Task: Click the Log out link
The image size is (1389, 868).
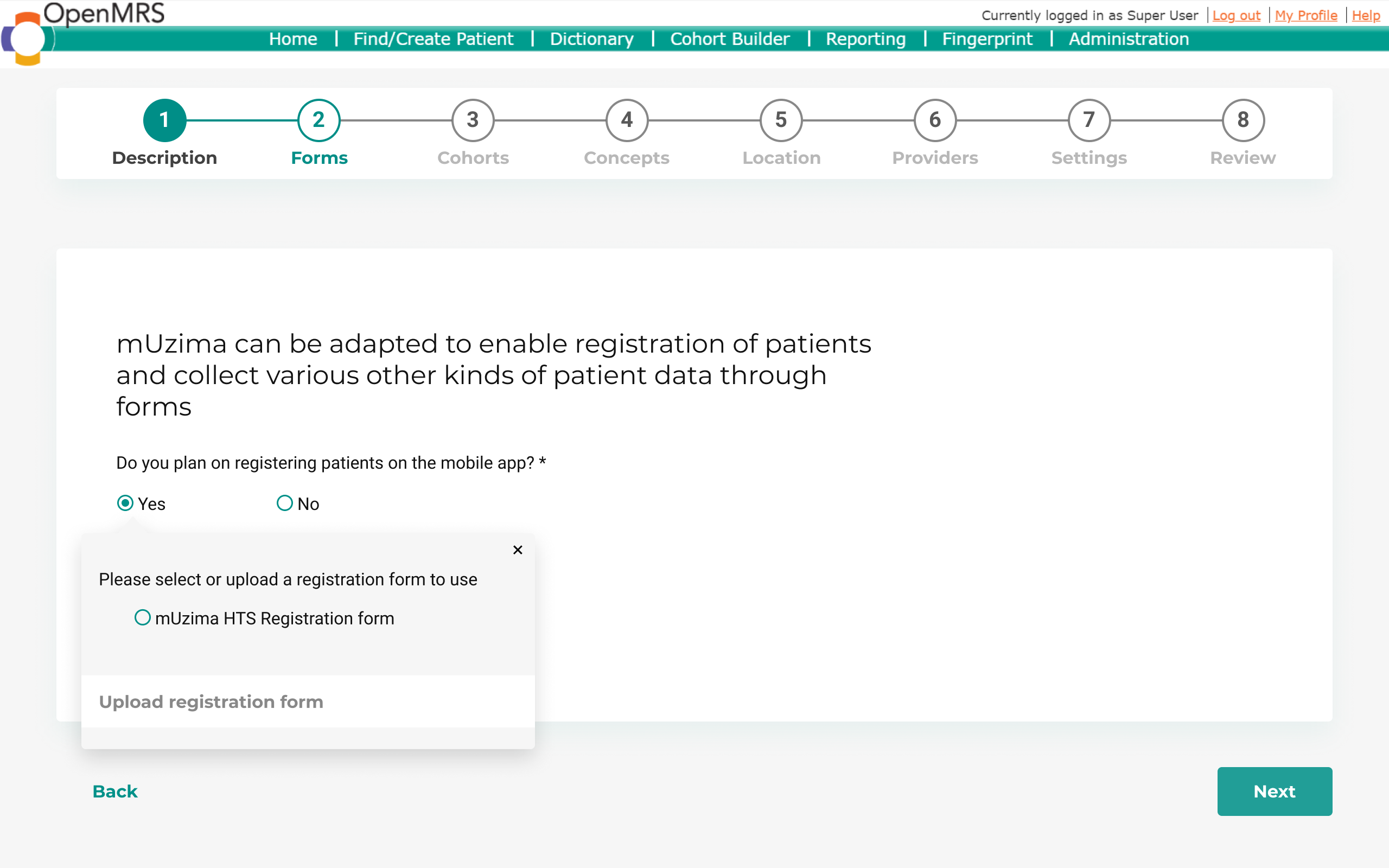Action: pos(1237,16)
